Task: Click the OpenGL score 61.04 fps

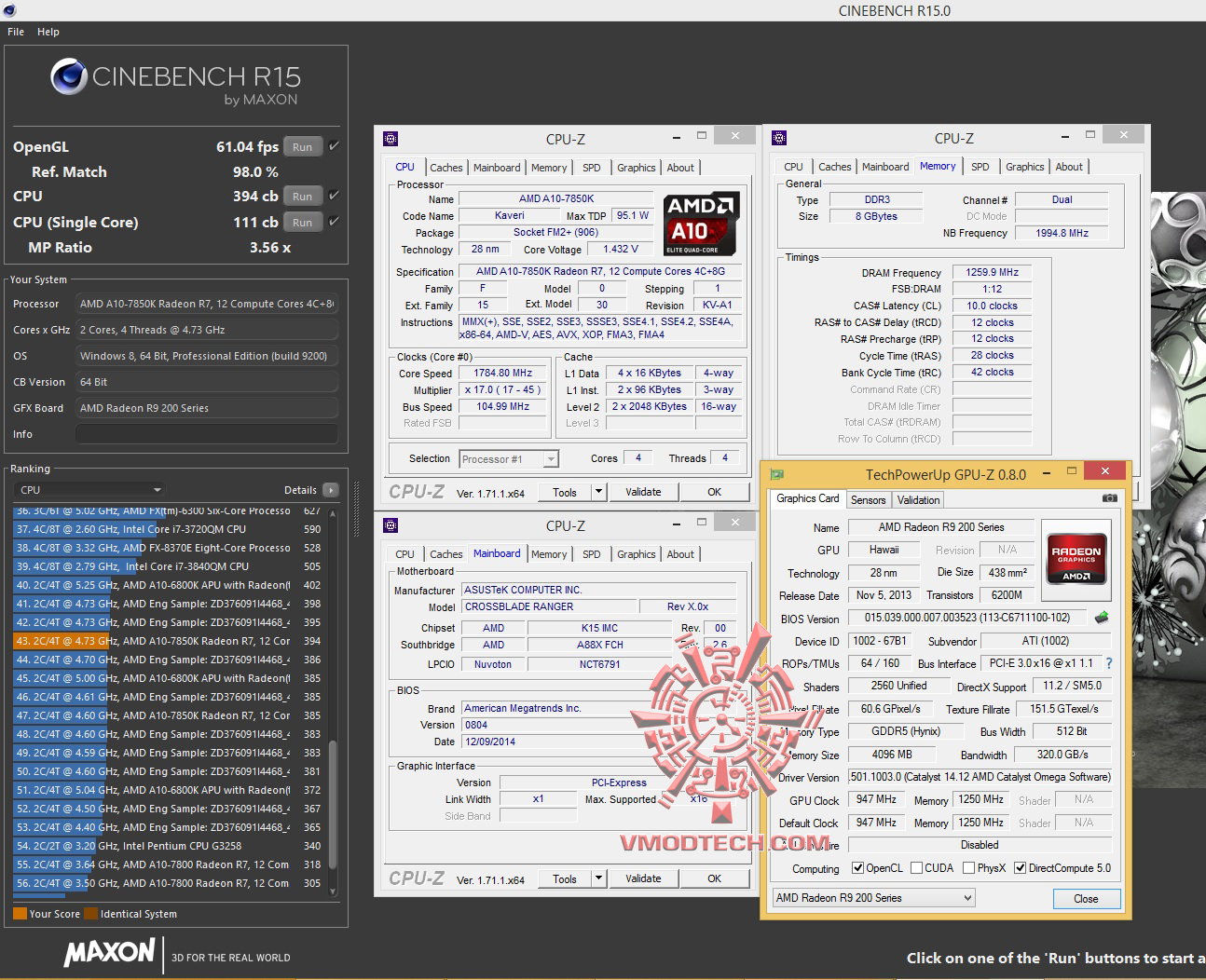Action: coord(247,146)
